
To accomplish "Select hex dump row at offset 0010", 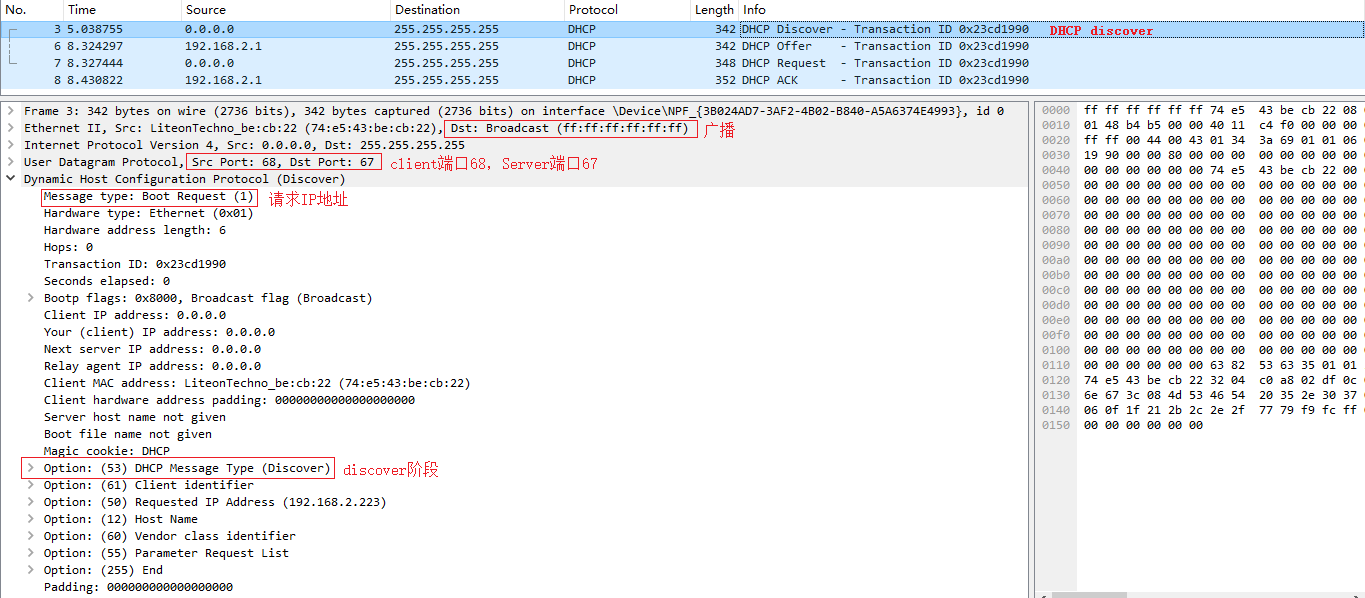I will [1200, 125].
